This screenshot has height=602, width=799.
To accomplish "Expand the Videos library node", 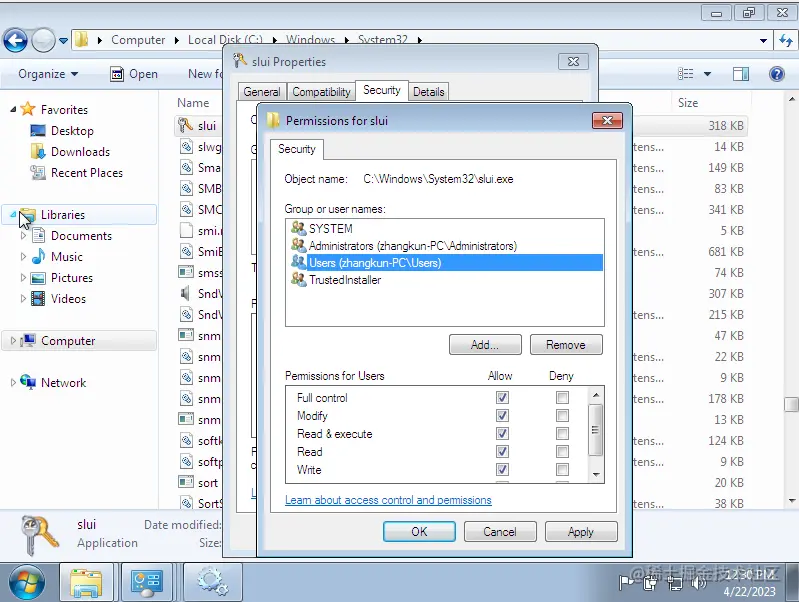I will (23, 298).
